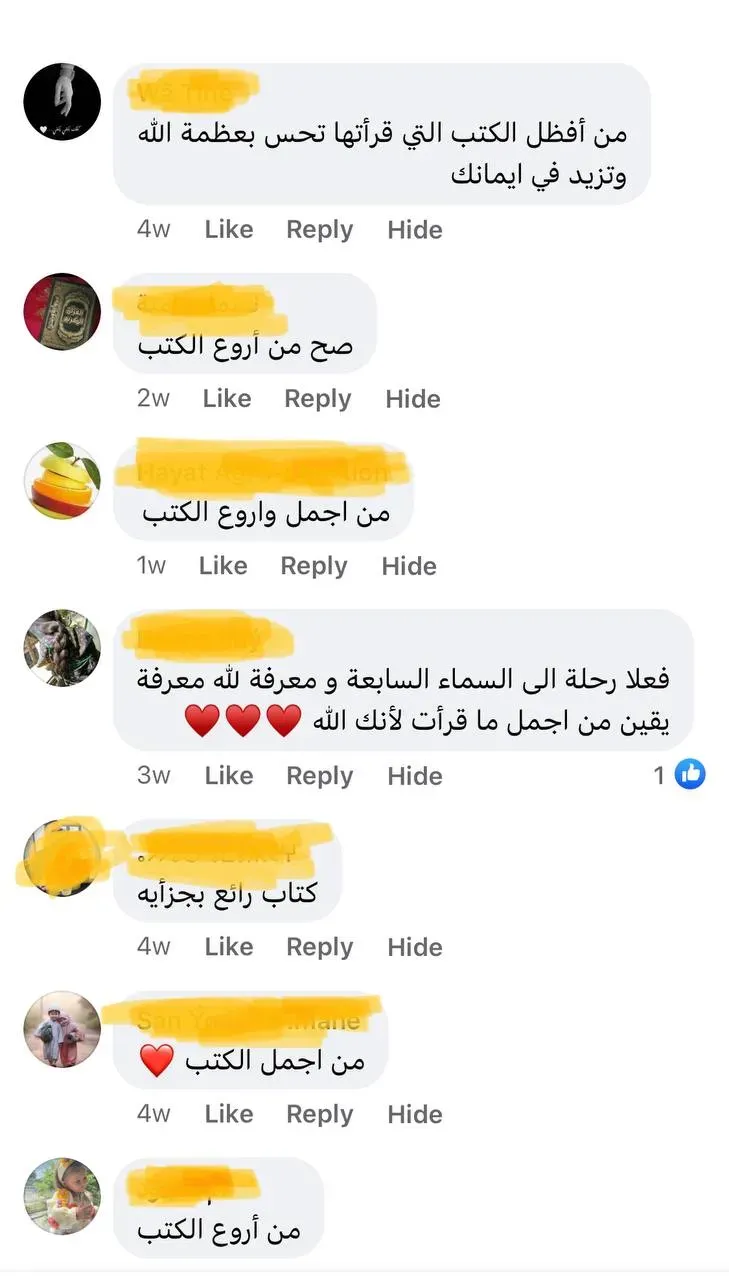Click the reaction count number 1

click(x=659, y=775)
